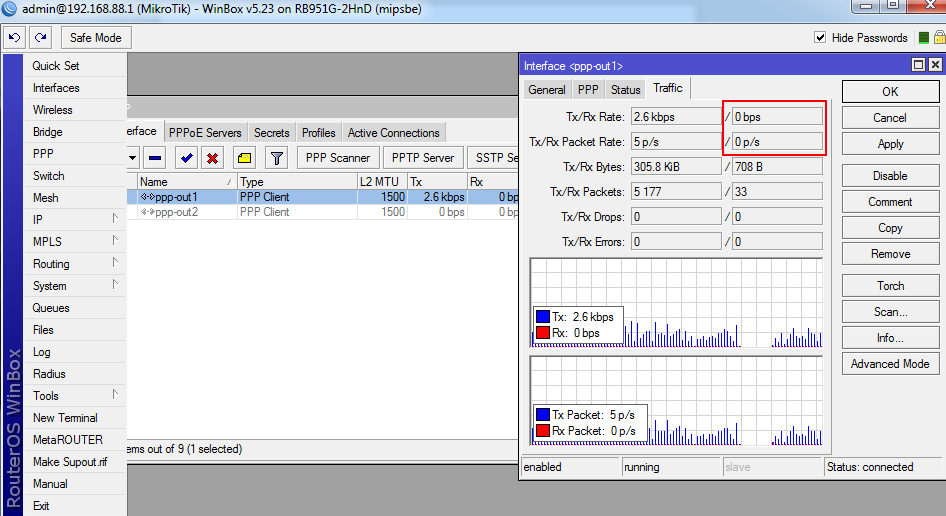Expand the IP submenu

pyautogui.click(x=115, y=218)
